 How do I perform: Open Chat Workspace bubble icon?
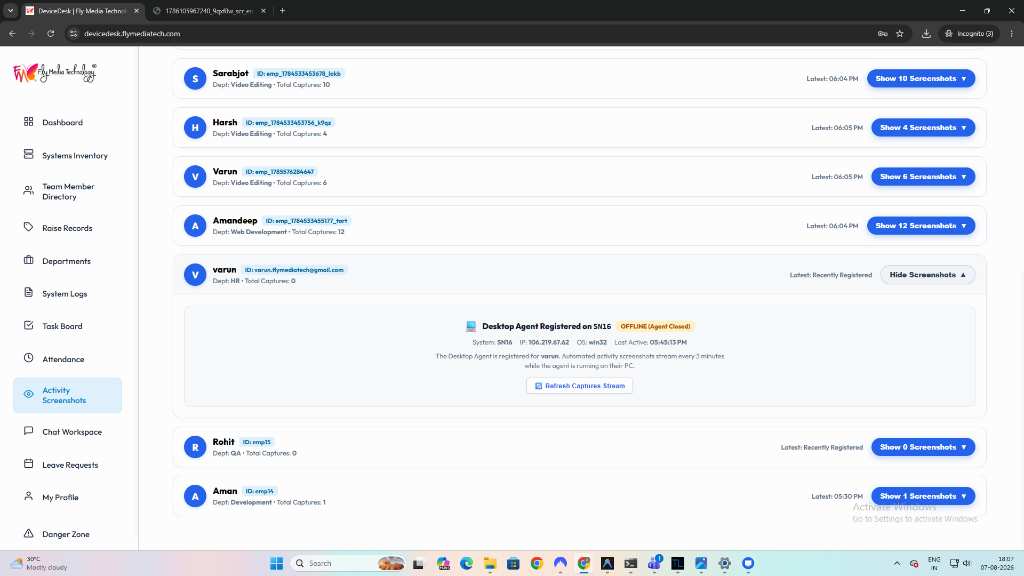pyautogui.click(x=29, y=431)
